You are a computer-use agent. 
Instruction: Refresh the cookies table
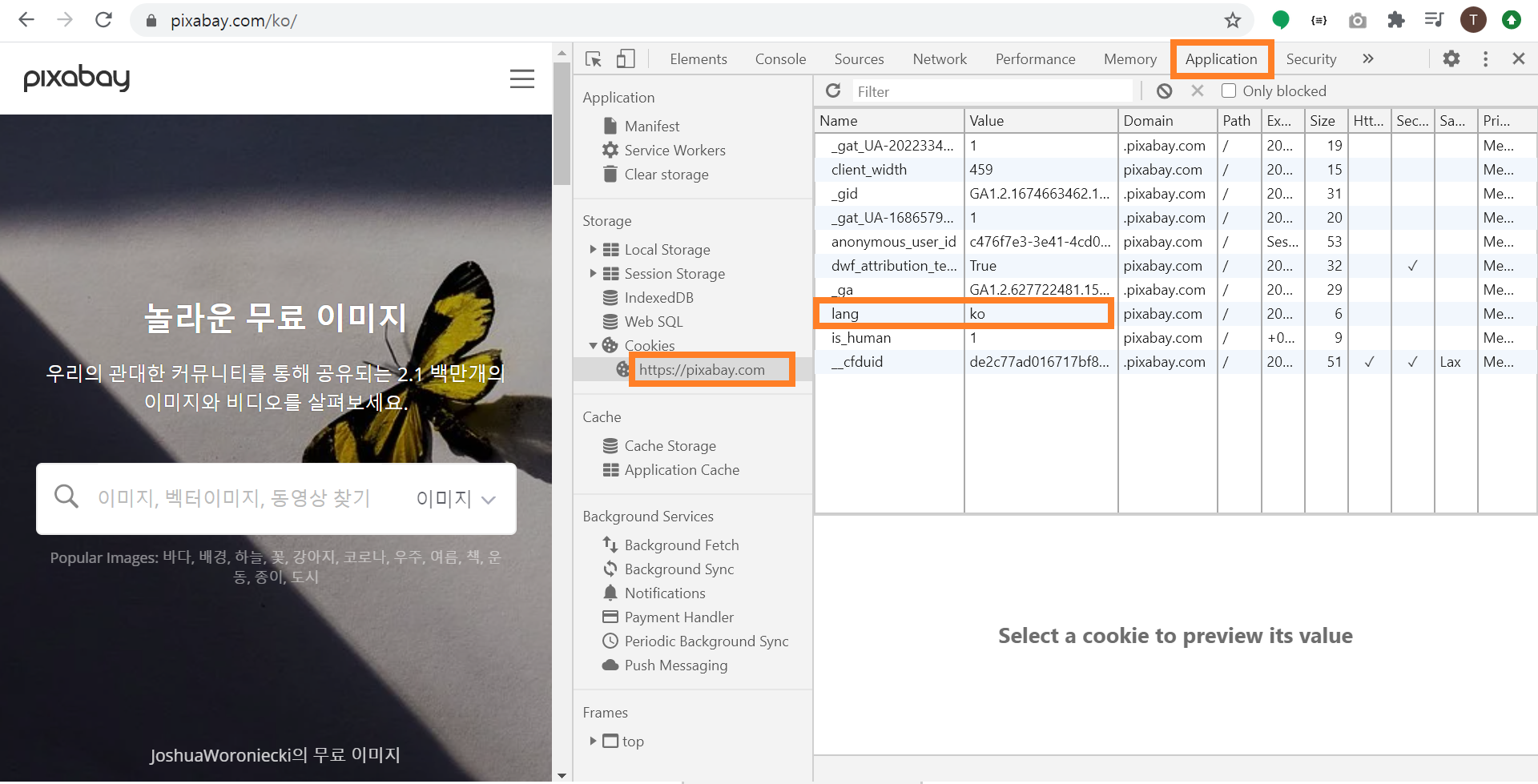(833, 90)
